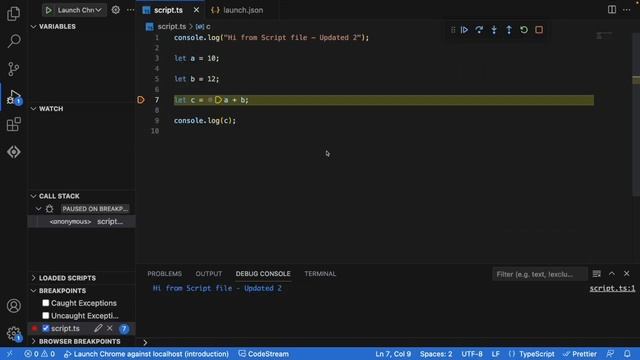Start debugging with the green play button
Screen dimensions: 640x360
49,10
